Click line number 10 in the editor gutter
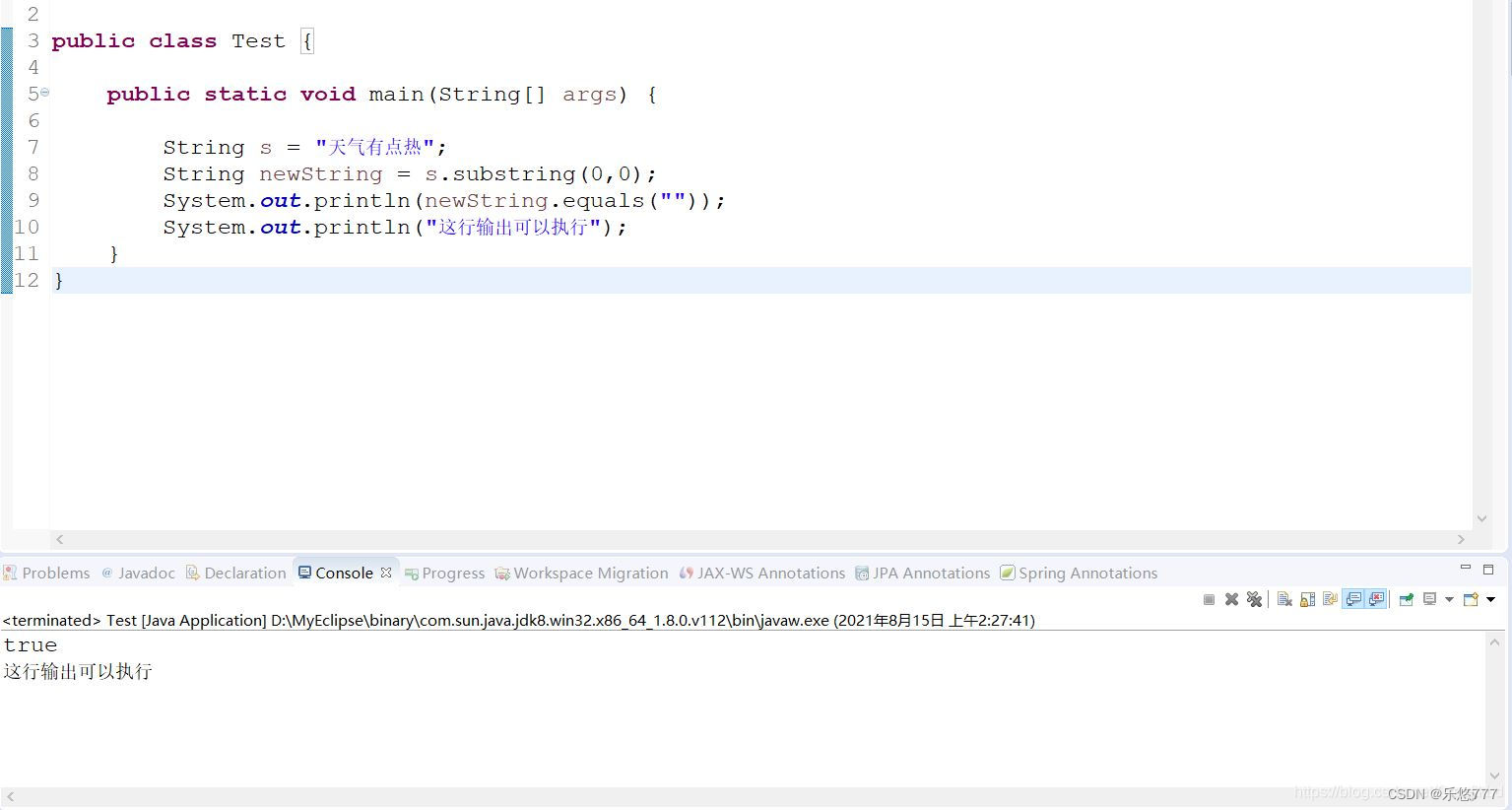 [27, 227]
